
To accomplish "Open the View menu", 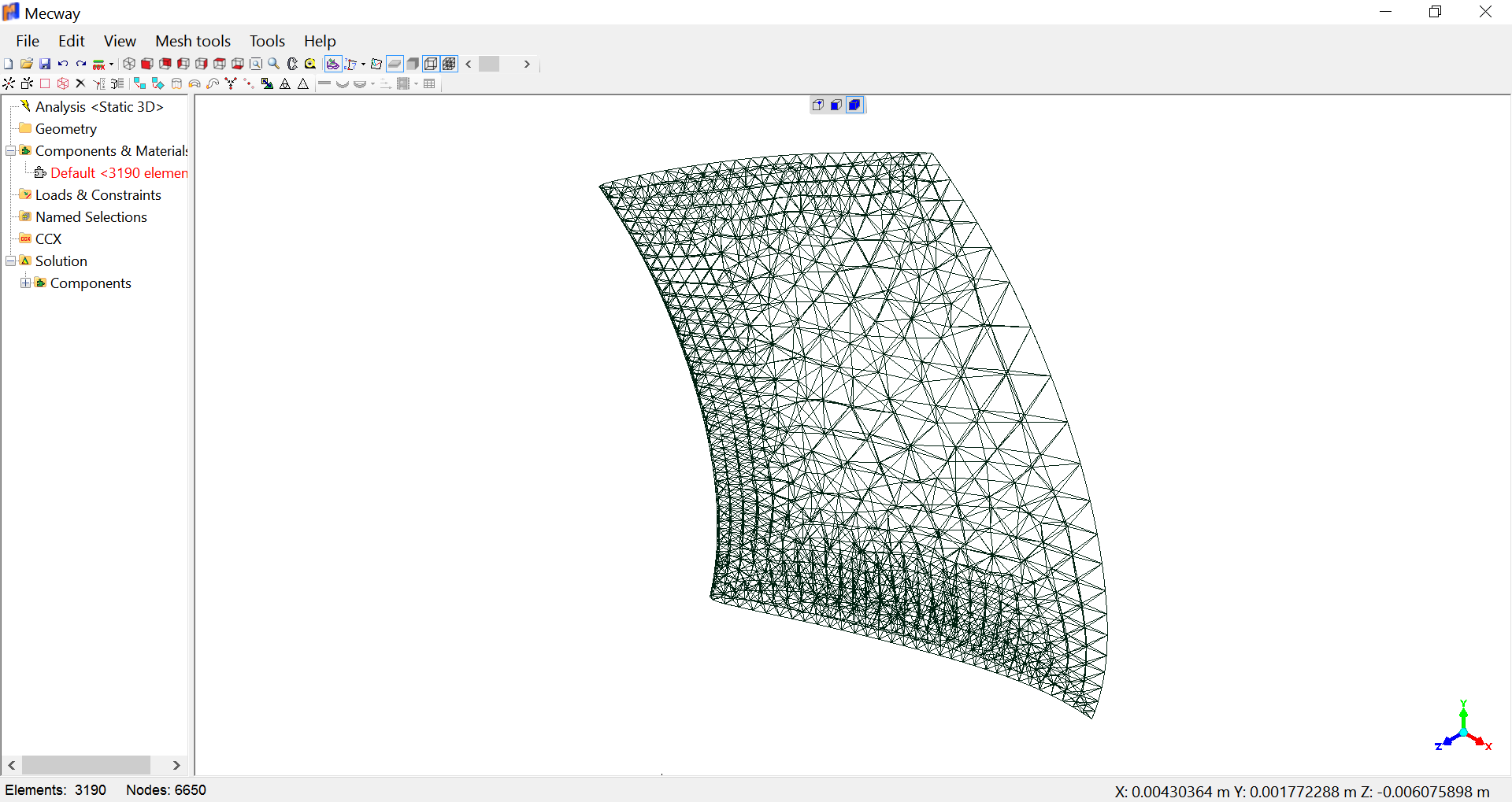I will point(120,41).
